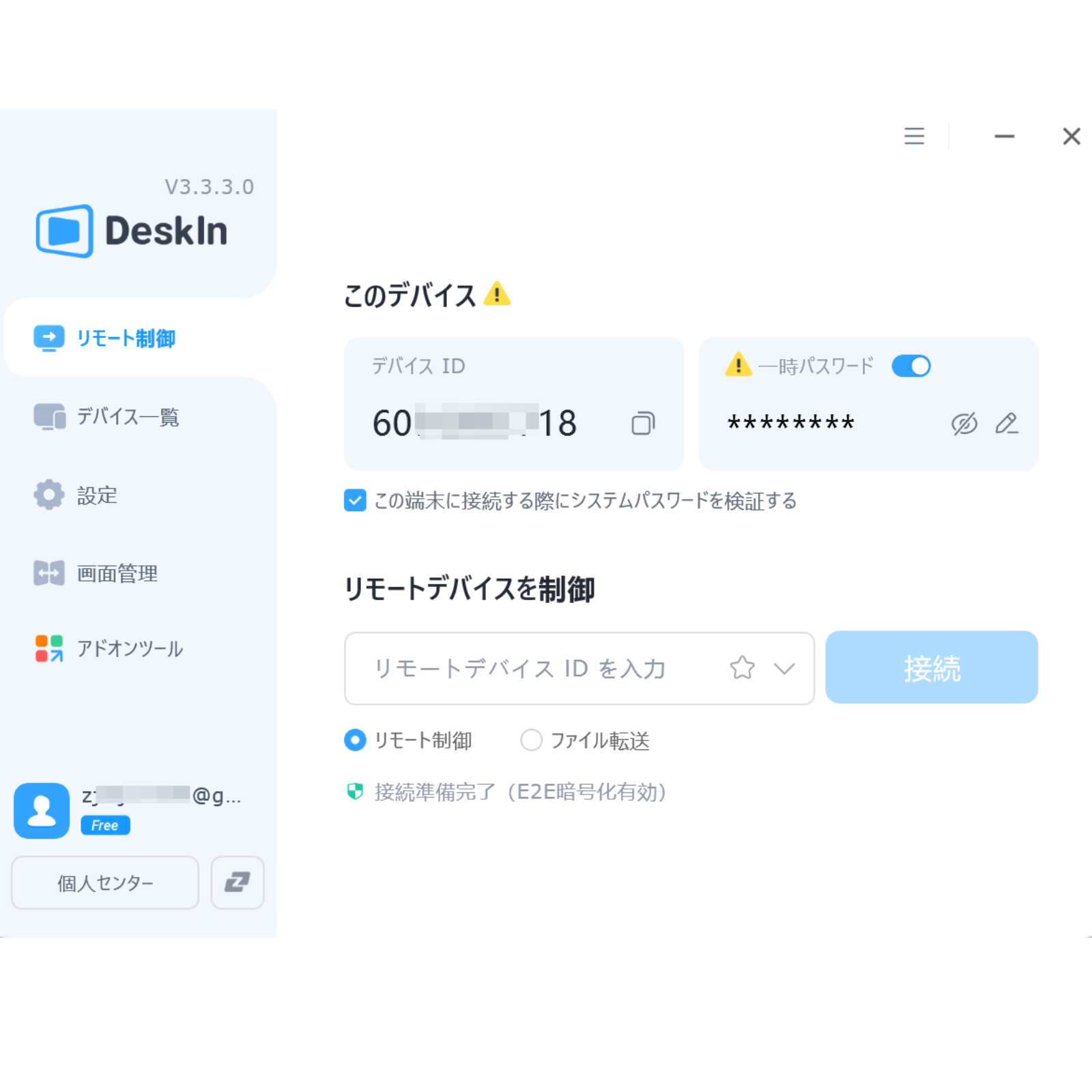This screenshot has height=1092, width=1092.
Task: Select the ファイル転送 radio option
Action: tap(531, 740)
